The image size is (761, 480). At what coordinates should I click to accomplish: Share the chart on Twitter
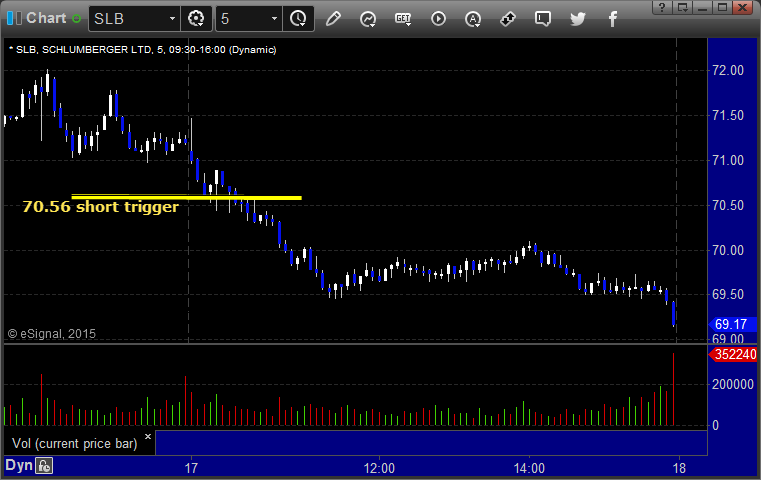[x=578, y=19]
